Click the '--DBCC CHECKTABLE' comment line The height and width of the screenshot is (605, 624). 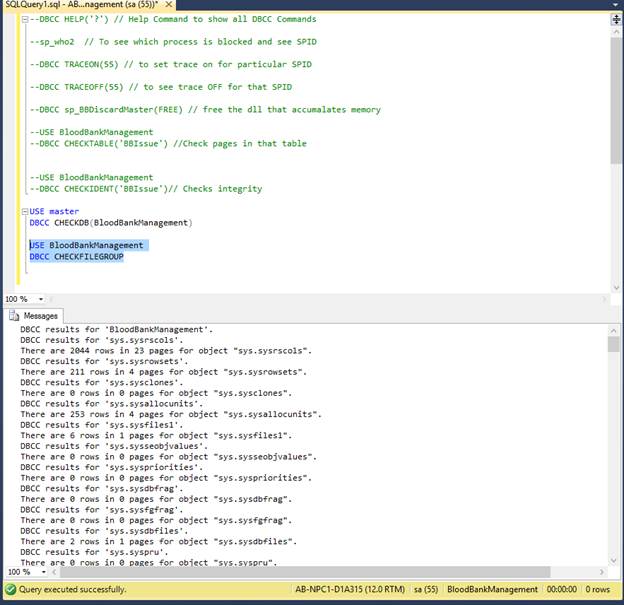tap(168, 144)
